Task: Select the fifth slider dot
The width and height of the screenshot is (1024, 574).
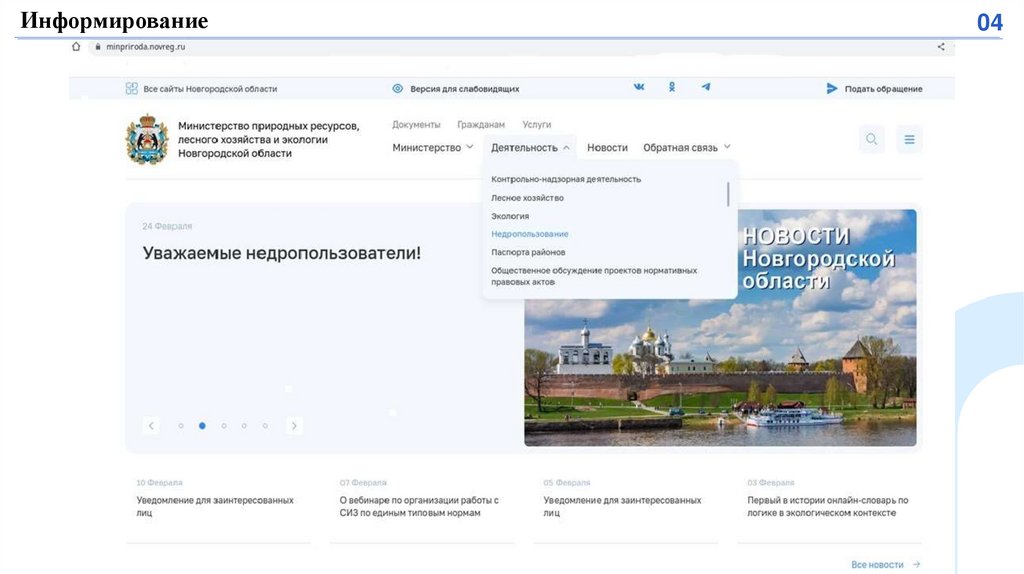Action: coord(265,426)
